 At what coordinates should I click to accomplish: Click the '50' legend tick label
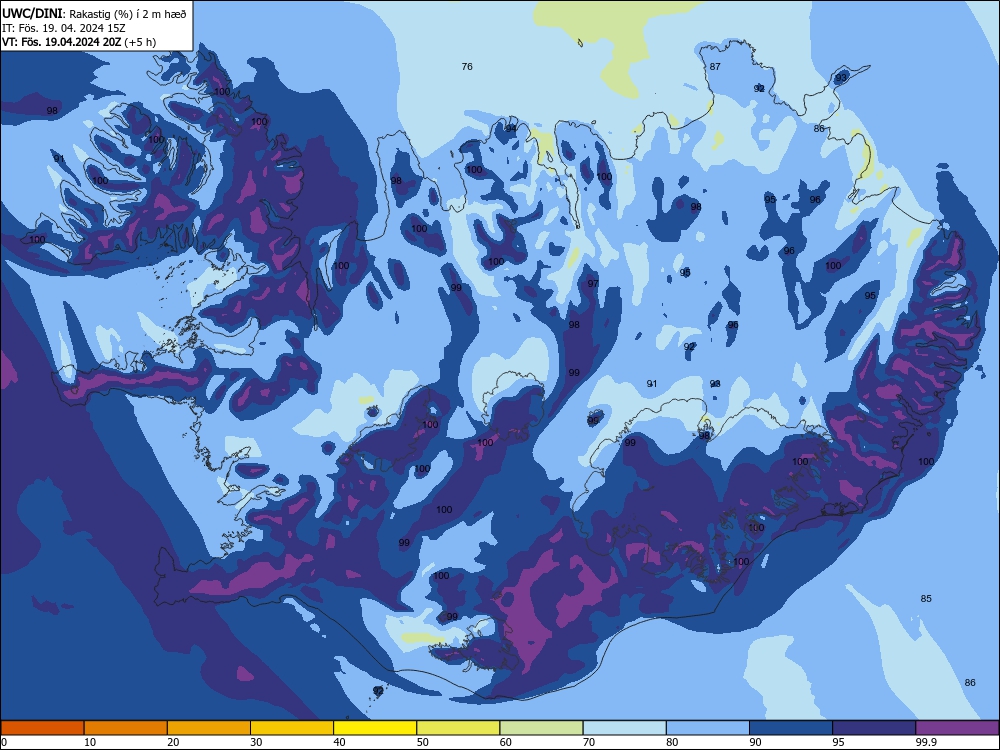tap(422, 742)
